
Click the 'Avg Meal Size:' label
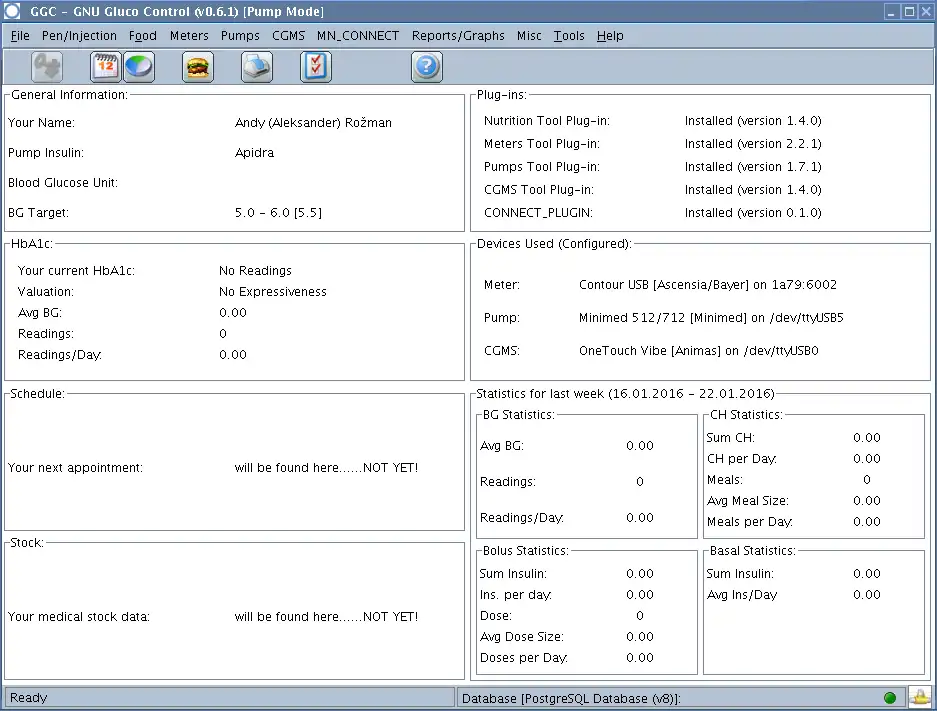point(748,501)
